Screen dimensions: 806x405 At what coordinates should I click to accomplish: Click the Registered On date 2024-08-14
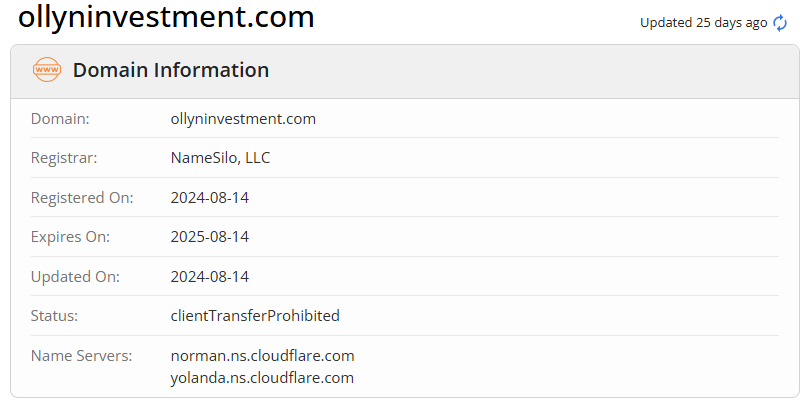tap(210, 198)
